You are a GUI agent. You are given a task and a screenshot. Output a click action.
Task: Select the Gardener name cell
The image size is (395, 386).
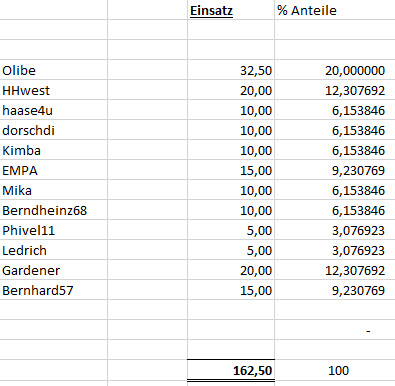click(x=54, y=270)
